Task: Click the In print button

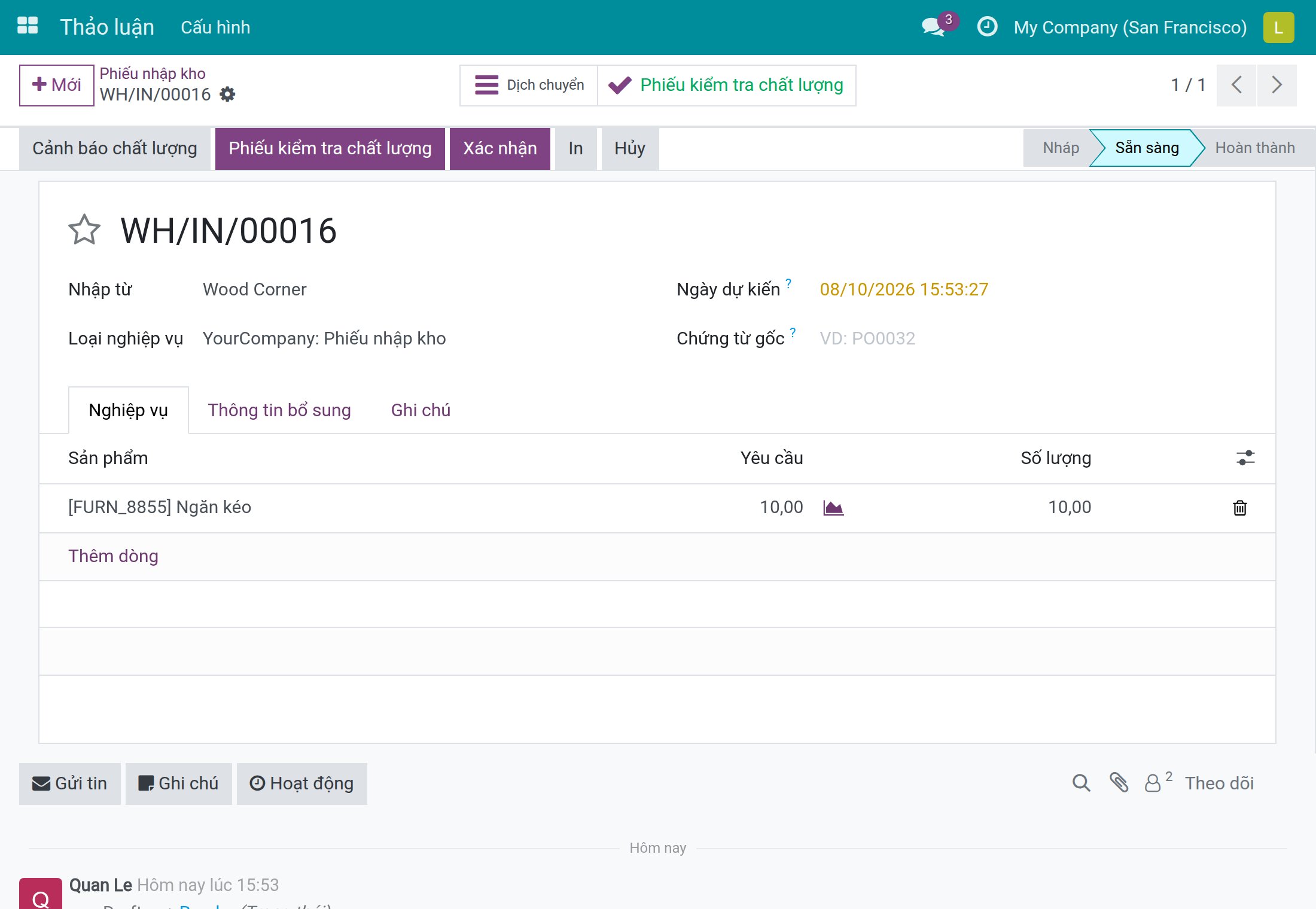Action: coord(575,148)
